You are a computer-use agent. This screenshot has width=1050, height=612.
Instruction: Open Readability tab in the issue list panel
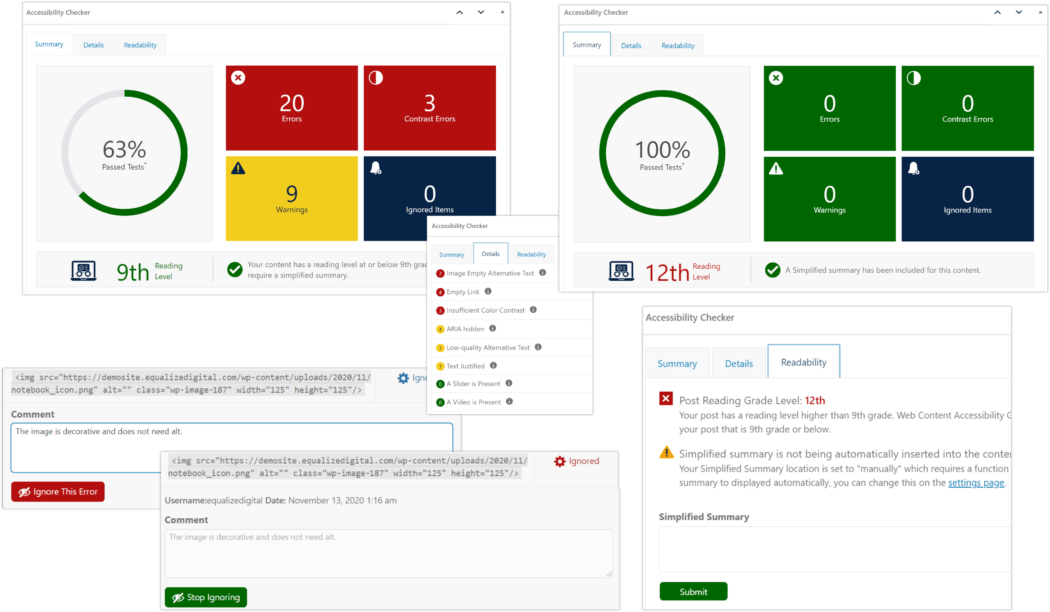[531, 254]
